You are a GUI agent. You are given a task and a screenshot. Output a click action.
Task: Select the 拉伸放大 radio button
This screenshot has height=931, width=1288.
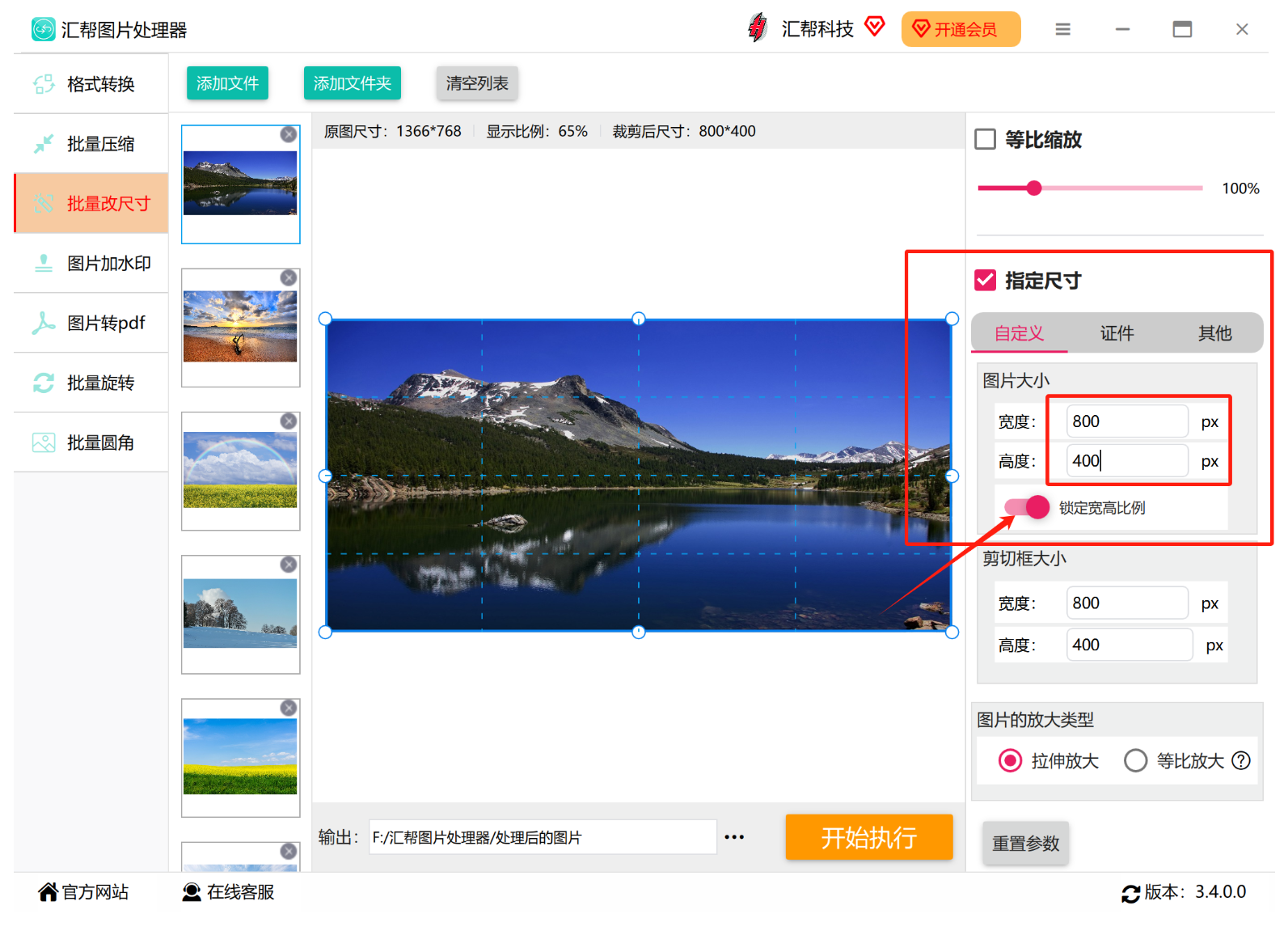(1010, 760)
